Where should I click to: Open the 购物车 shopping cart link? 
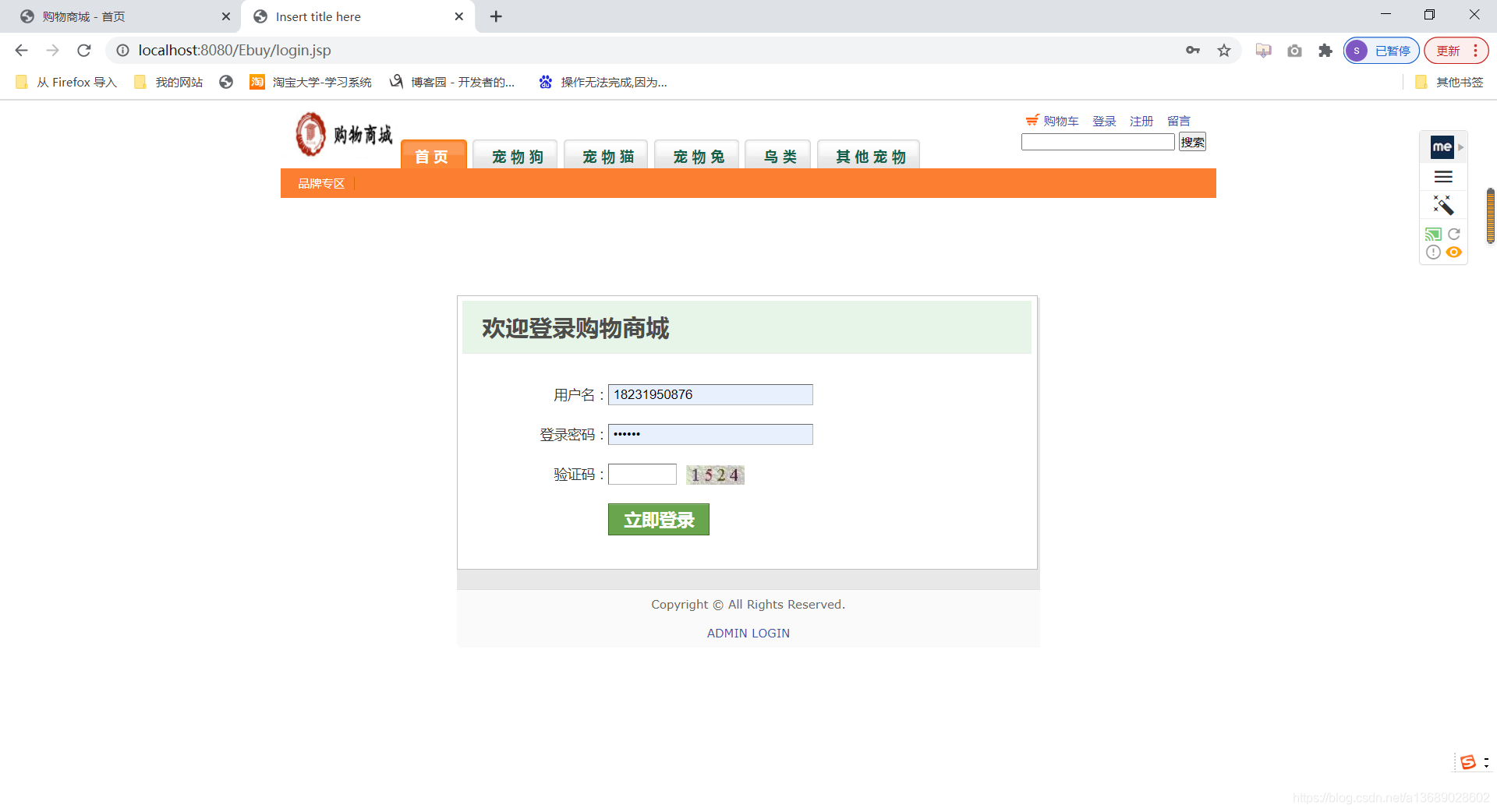[1053, 121]
